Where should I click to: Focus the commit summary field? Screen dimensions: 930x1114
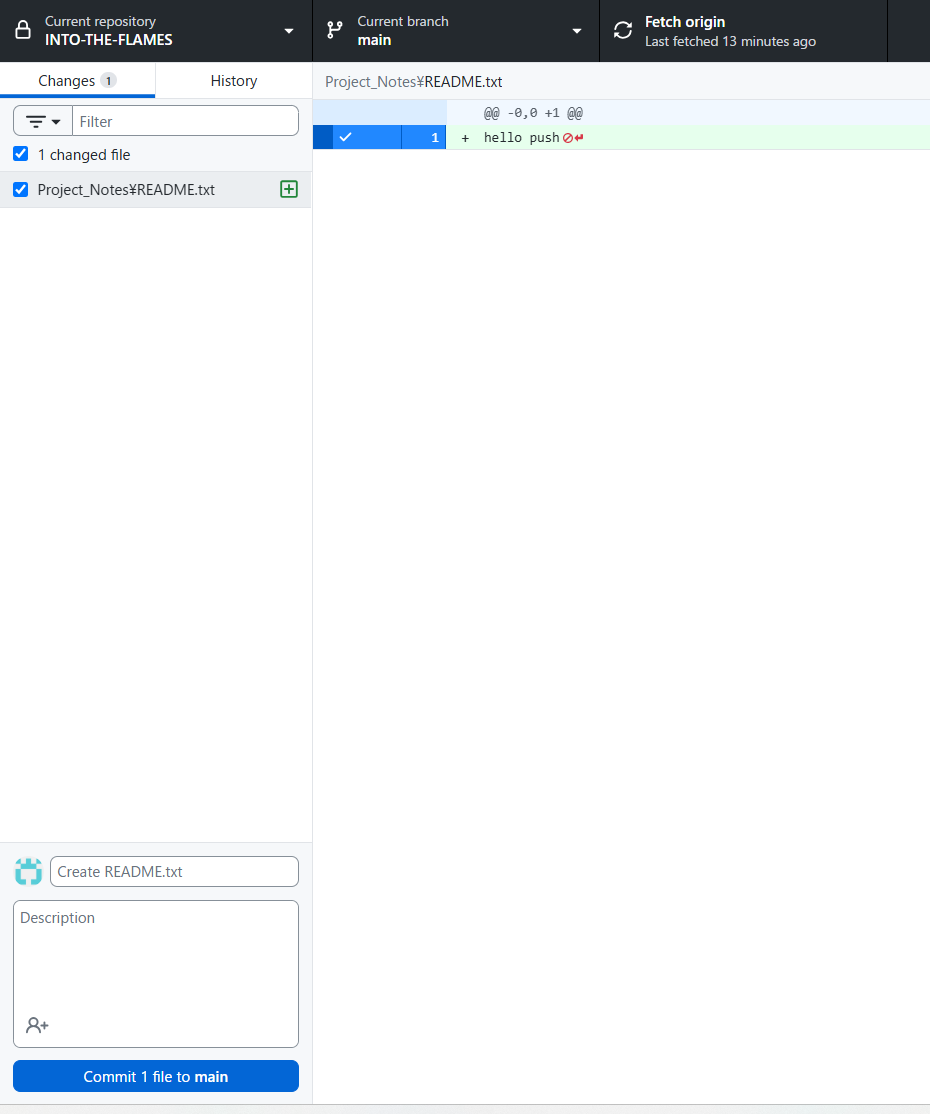tap(174, 872)
